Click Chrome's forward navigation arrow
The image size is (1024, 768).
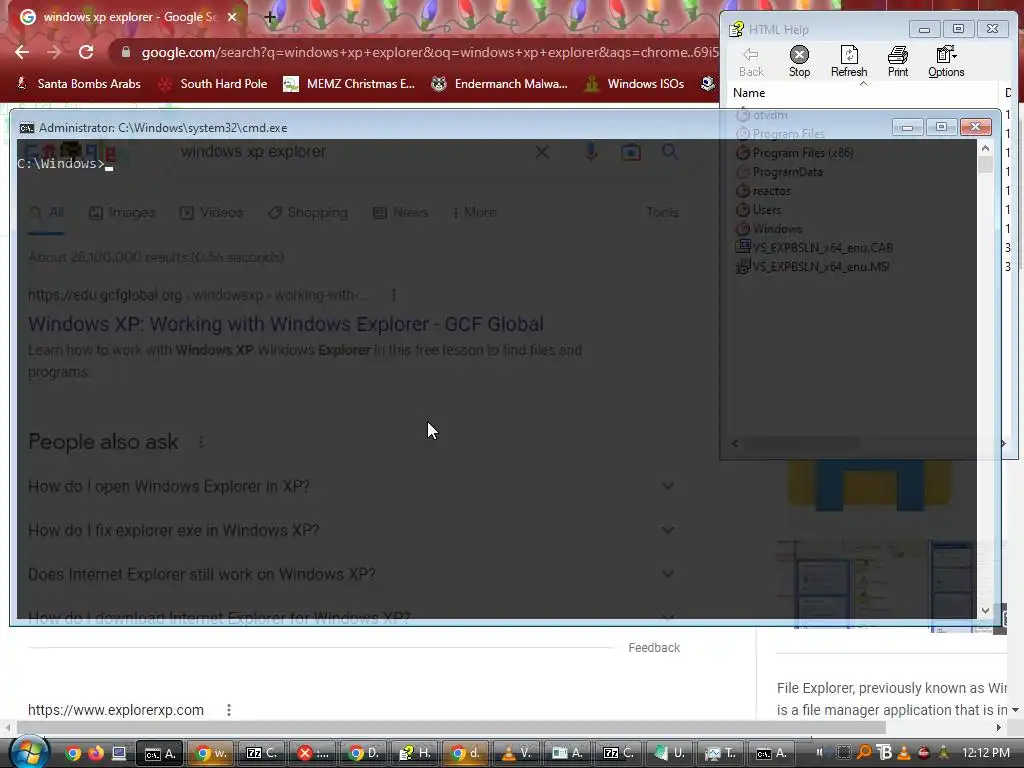pos(54,52)
